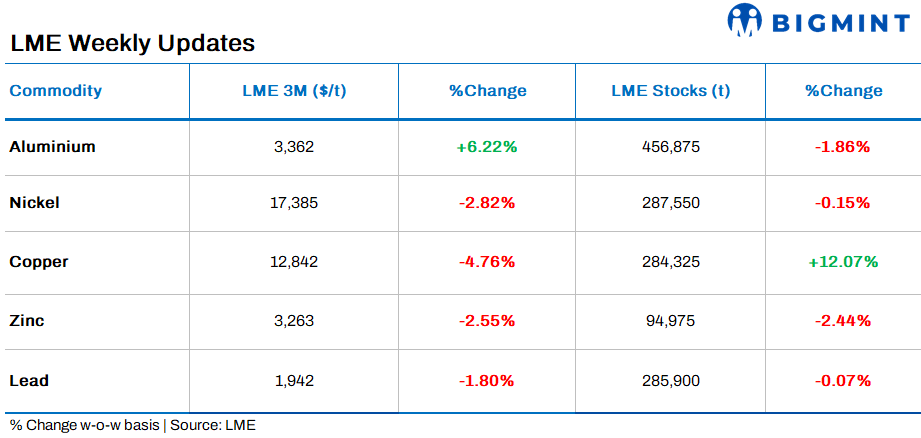Click Lead's 285,900 stocks value
The width and height of the screenshot is (921, 438).
670,380
